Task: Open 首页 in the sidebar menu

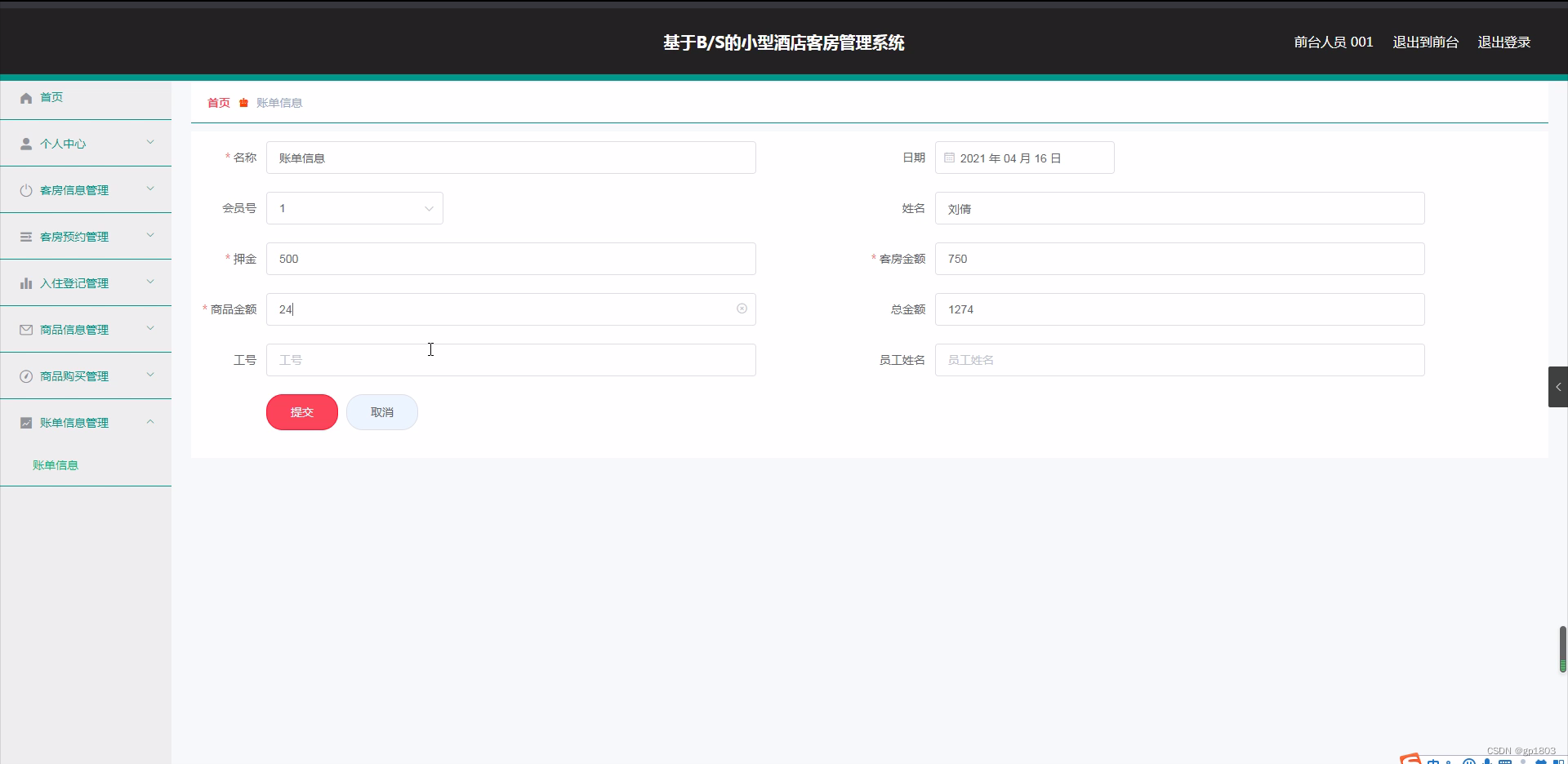Action: (86, 97)
